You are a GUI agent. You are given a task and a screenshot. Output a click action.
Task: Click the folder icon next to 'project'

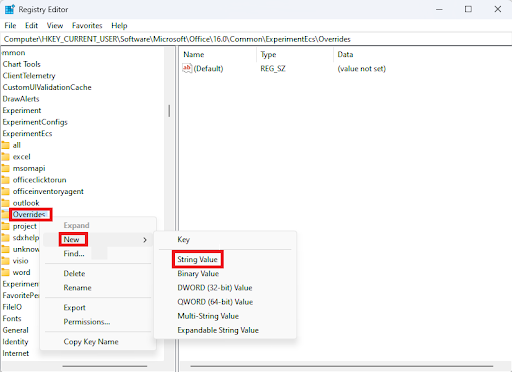point(6,226)
